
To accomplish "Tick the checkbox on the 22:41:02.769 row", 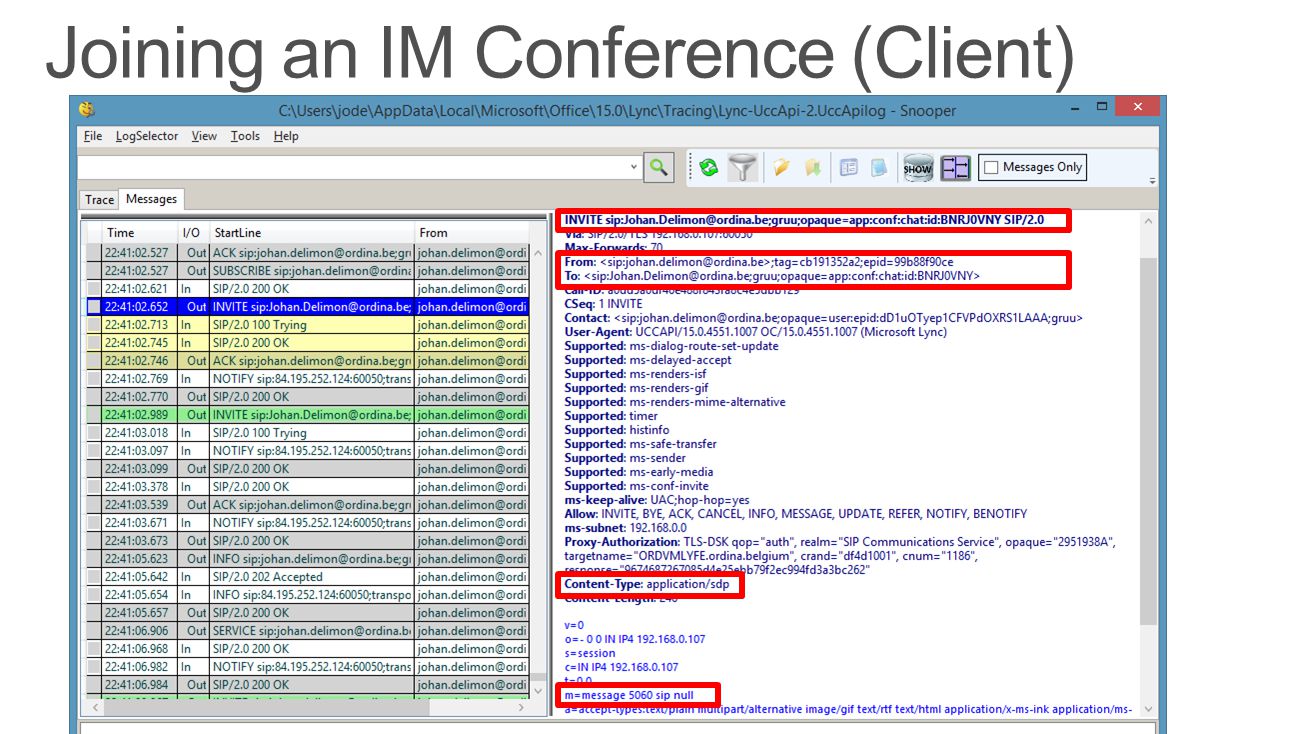I will 94,379.
